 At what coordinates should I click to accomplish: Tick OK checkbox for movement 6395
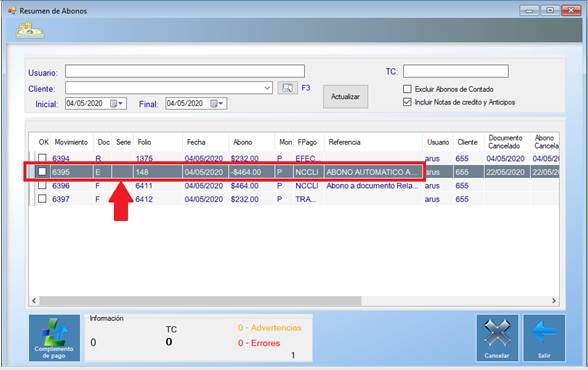[x=42, y=172]
